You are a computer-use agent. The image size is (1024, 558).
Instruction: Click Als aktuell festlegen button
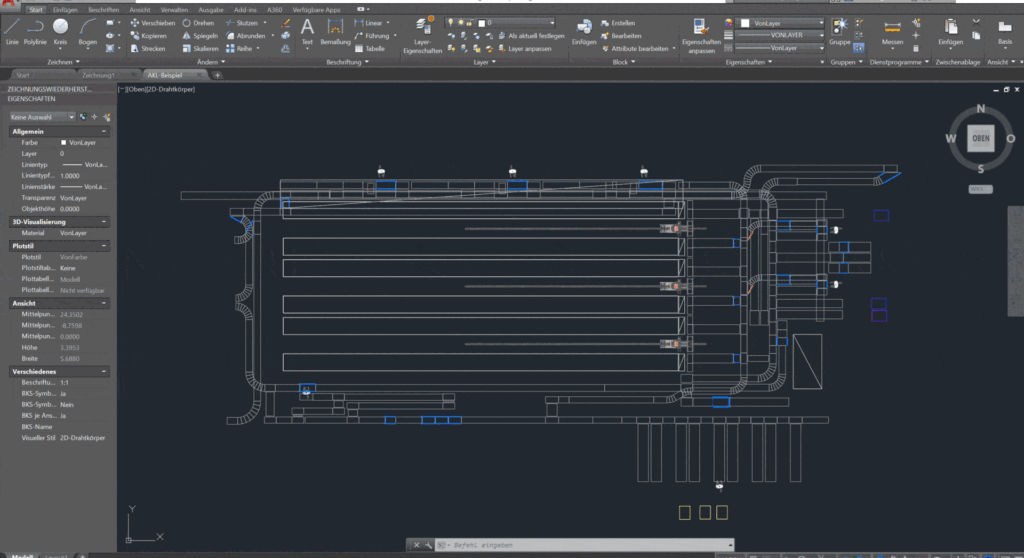tap(530, 36)
